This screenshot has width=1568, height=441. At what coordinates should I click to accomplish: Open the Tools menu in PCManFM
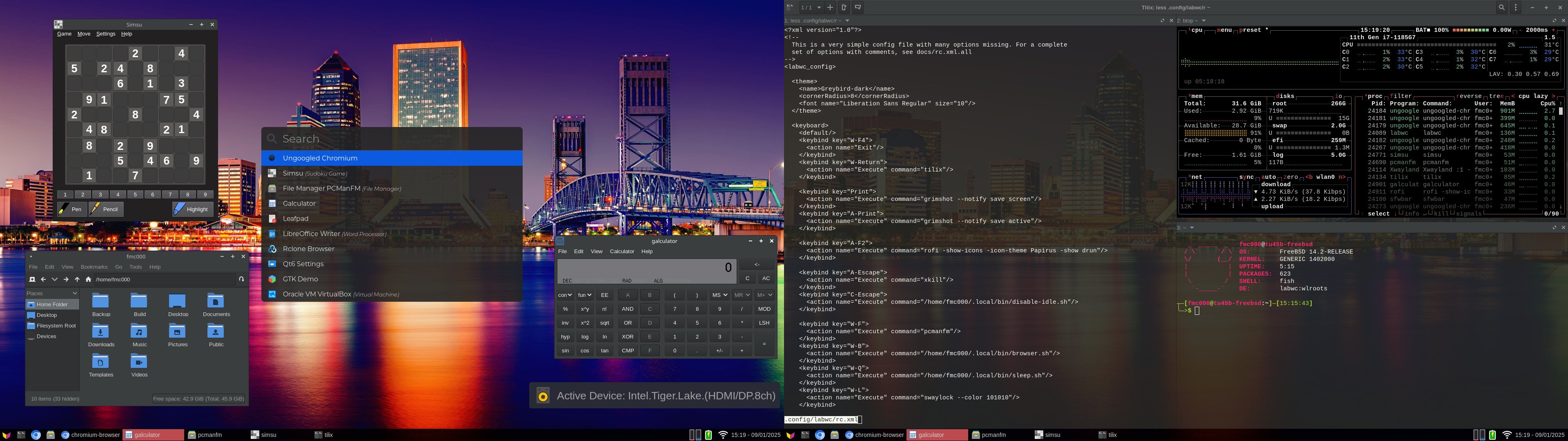[x=136, y=267]
